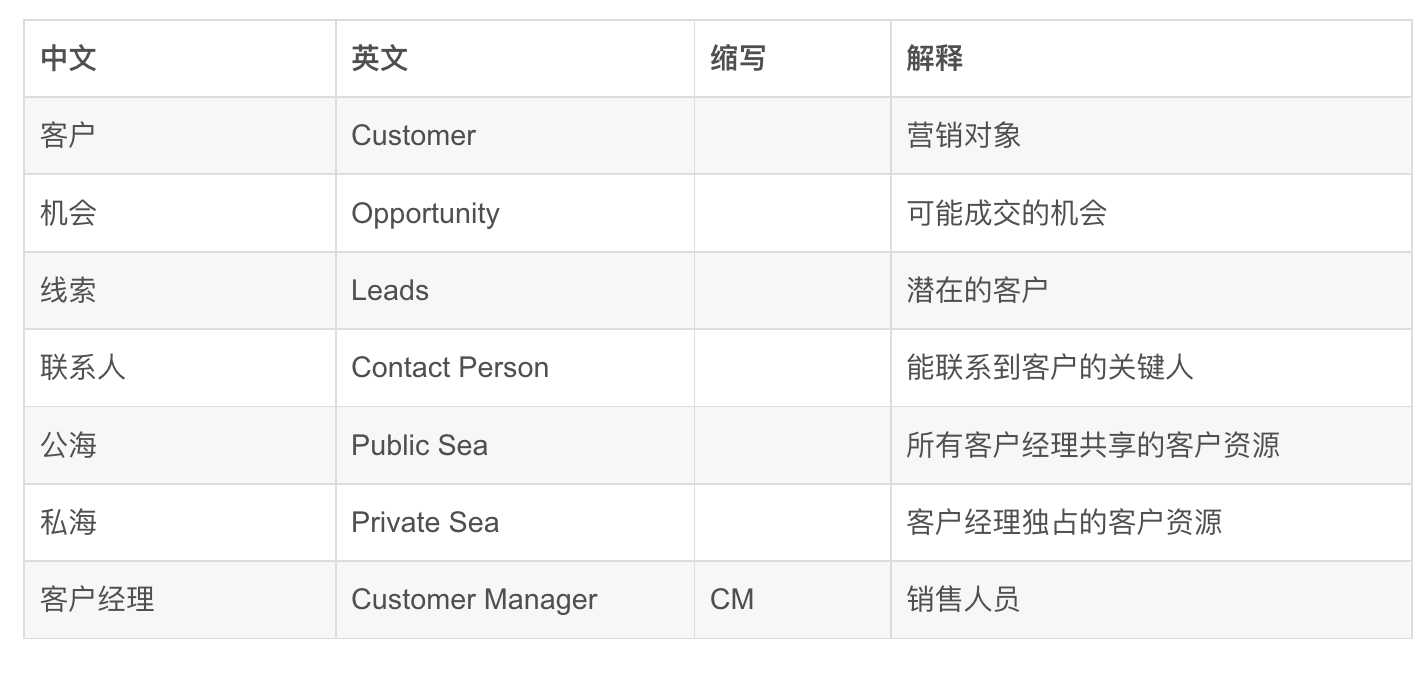Select the Private Sea cell
Screen dimensions: 1426x680
pos(515,522)
